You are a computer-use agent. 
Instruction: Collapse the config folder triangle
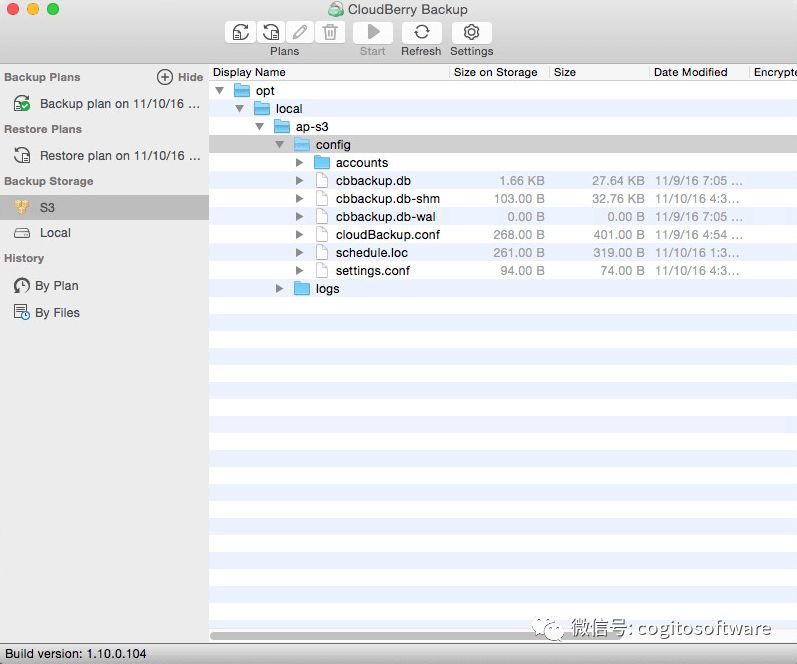(x=280, y=144)
